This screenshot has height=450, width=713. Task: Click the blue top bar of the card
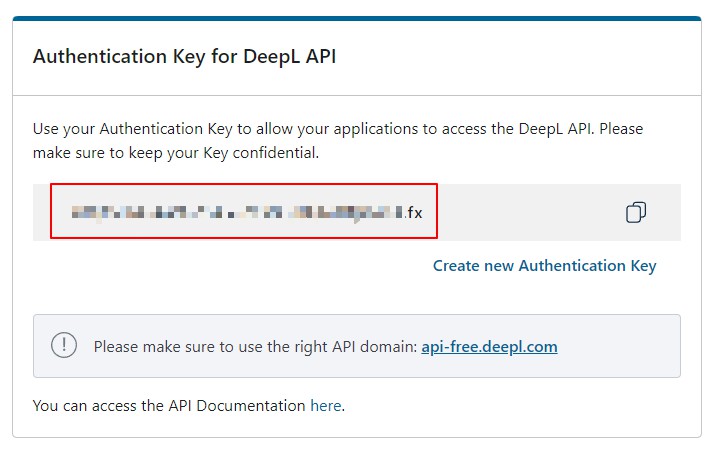tap(357, 18)
